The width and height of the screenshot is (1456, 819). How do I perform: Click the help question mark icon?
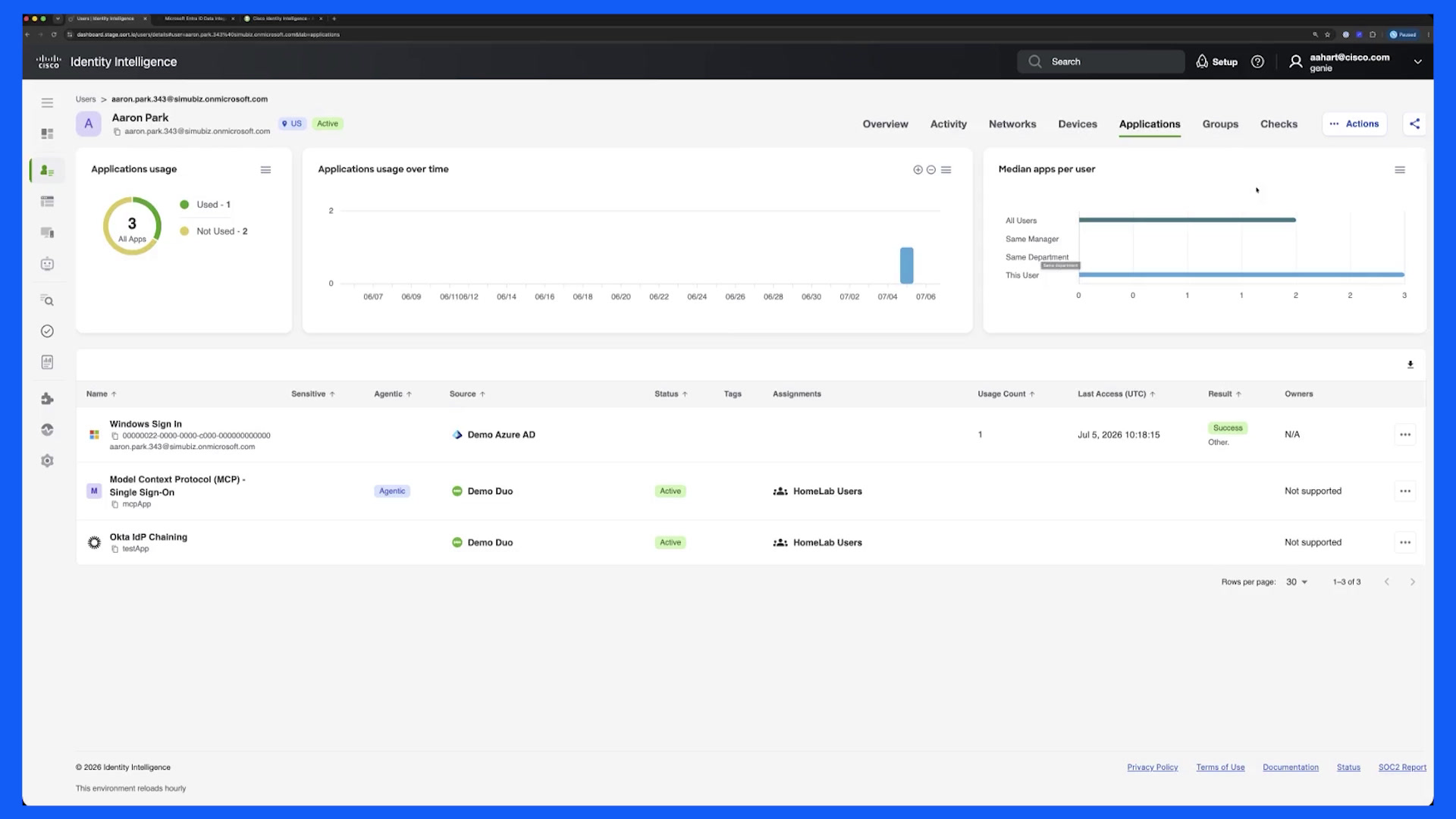(1257, 62)
